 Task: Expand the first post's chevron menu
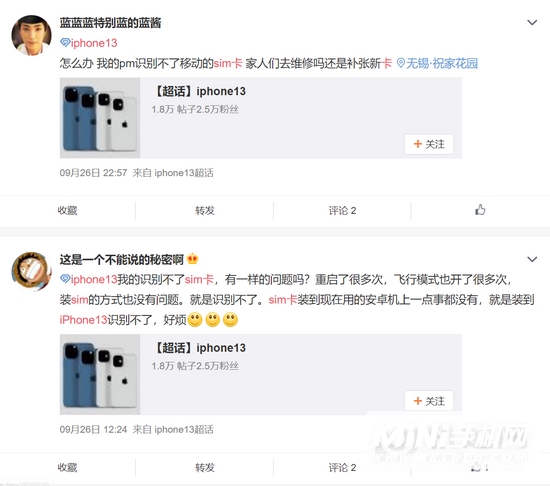(532, 22)
